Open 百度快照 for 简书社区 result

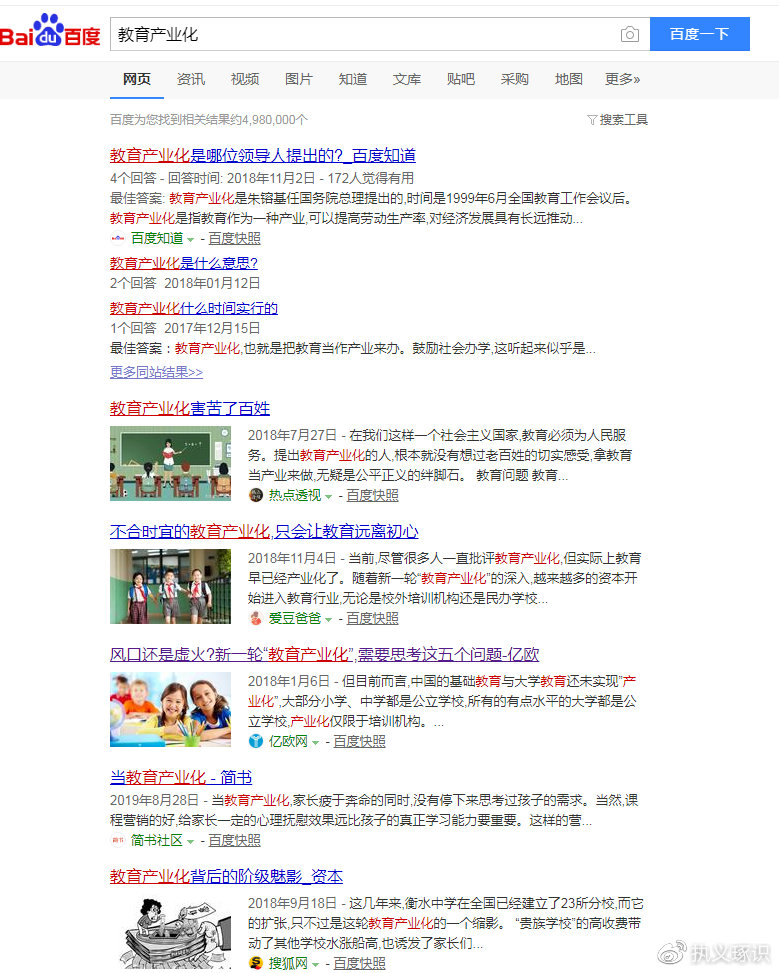click(235, 840)
